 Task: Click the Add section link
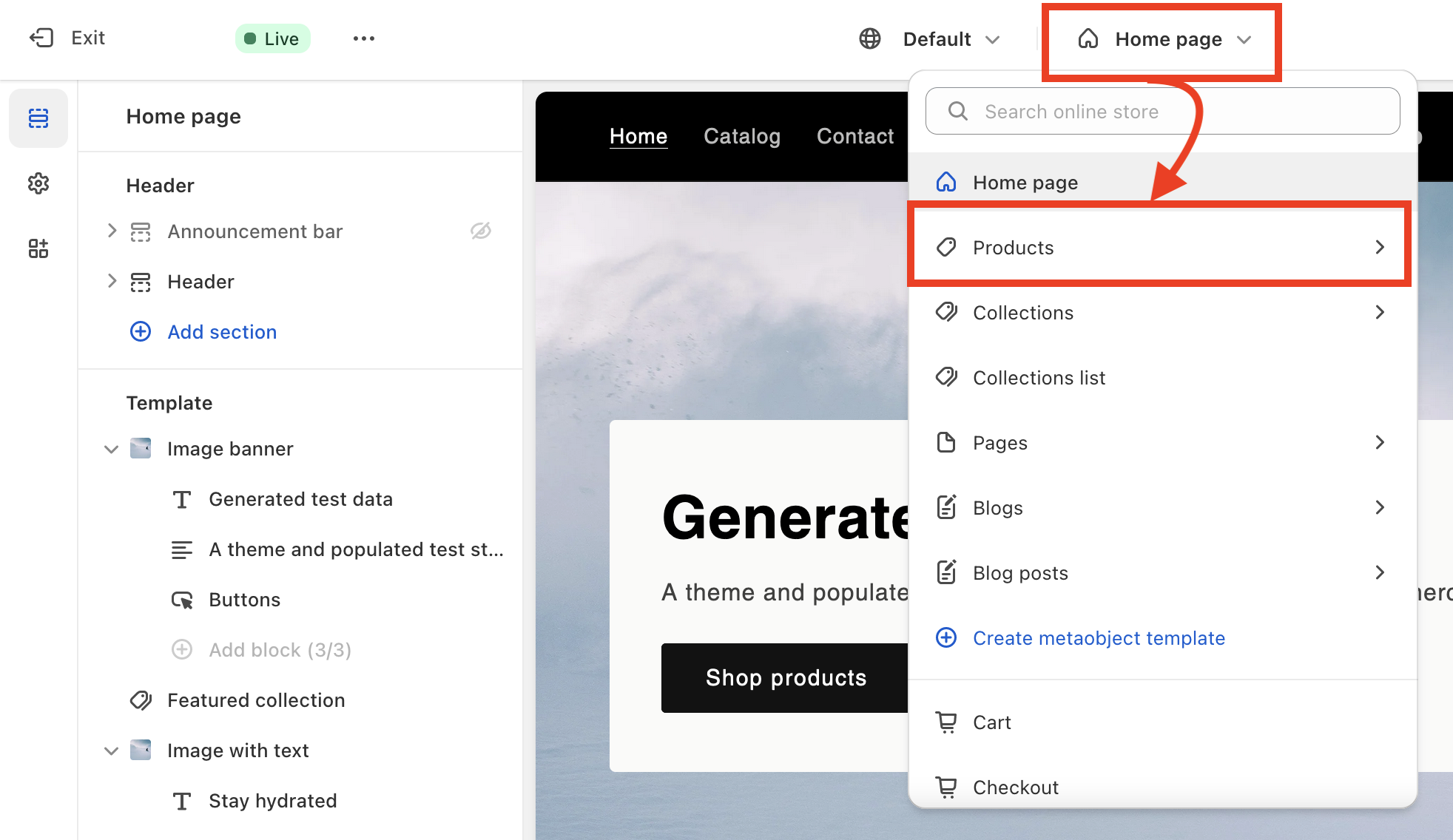pos(221,332)
